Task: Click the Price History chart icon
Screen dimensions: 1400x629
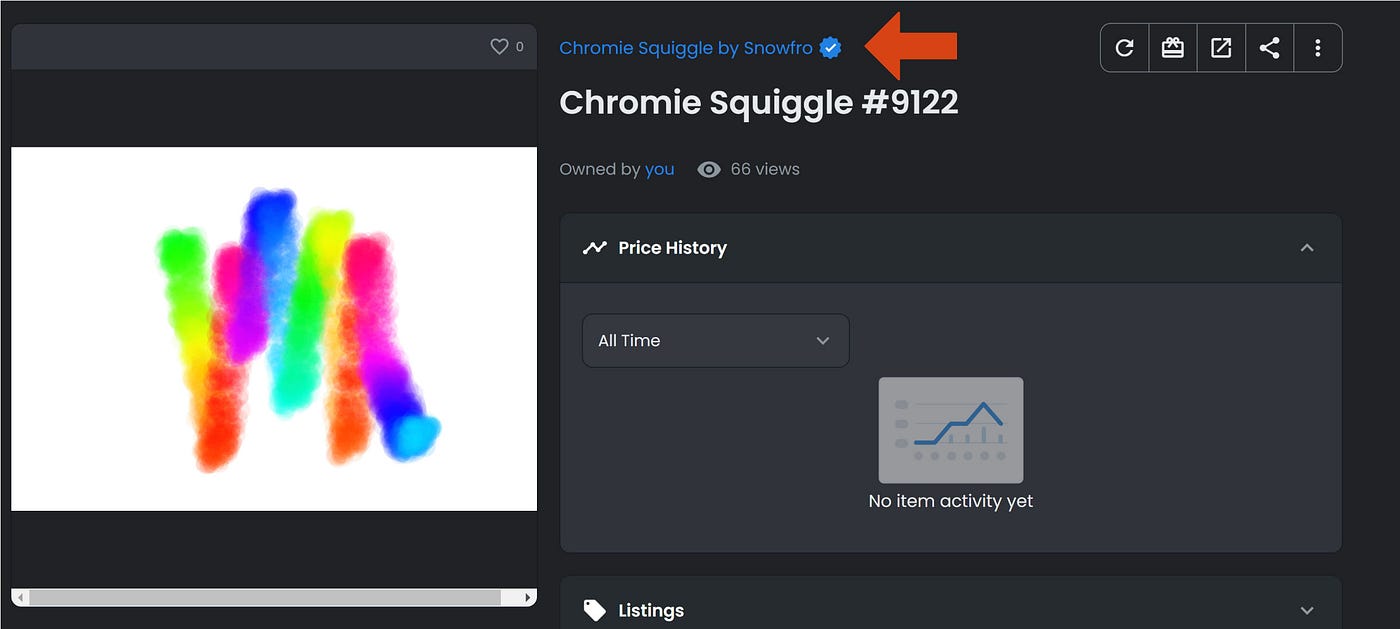Action: tap(595, 247)
